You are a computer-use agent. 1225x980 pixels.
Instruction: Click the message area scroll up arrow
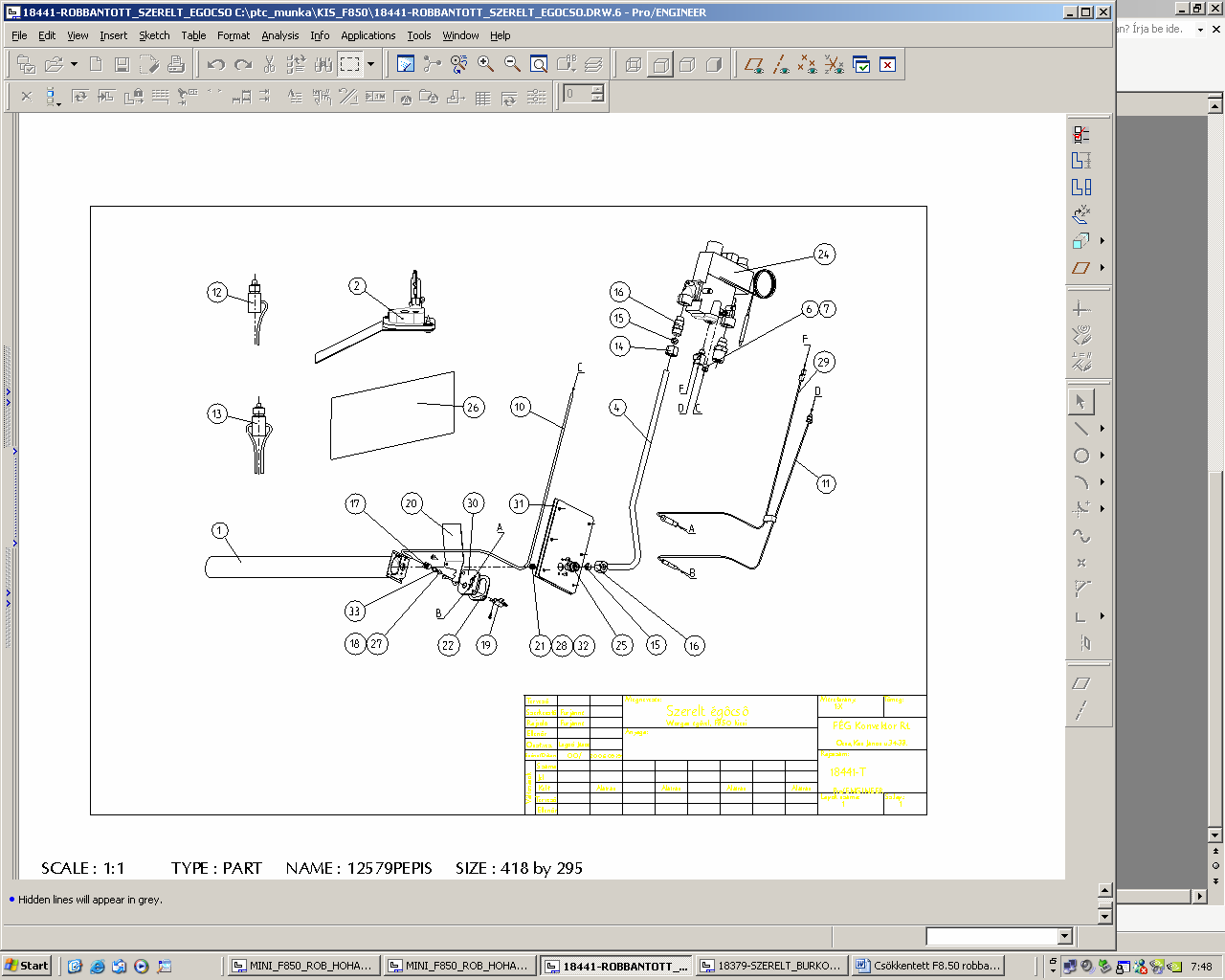point(1104,889)
